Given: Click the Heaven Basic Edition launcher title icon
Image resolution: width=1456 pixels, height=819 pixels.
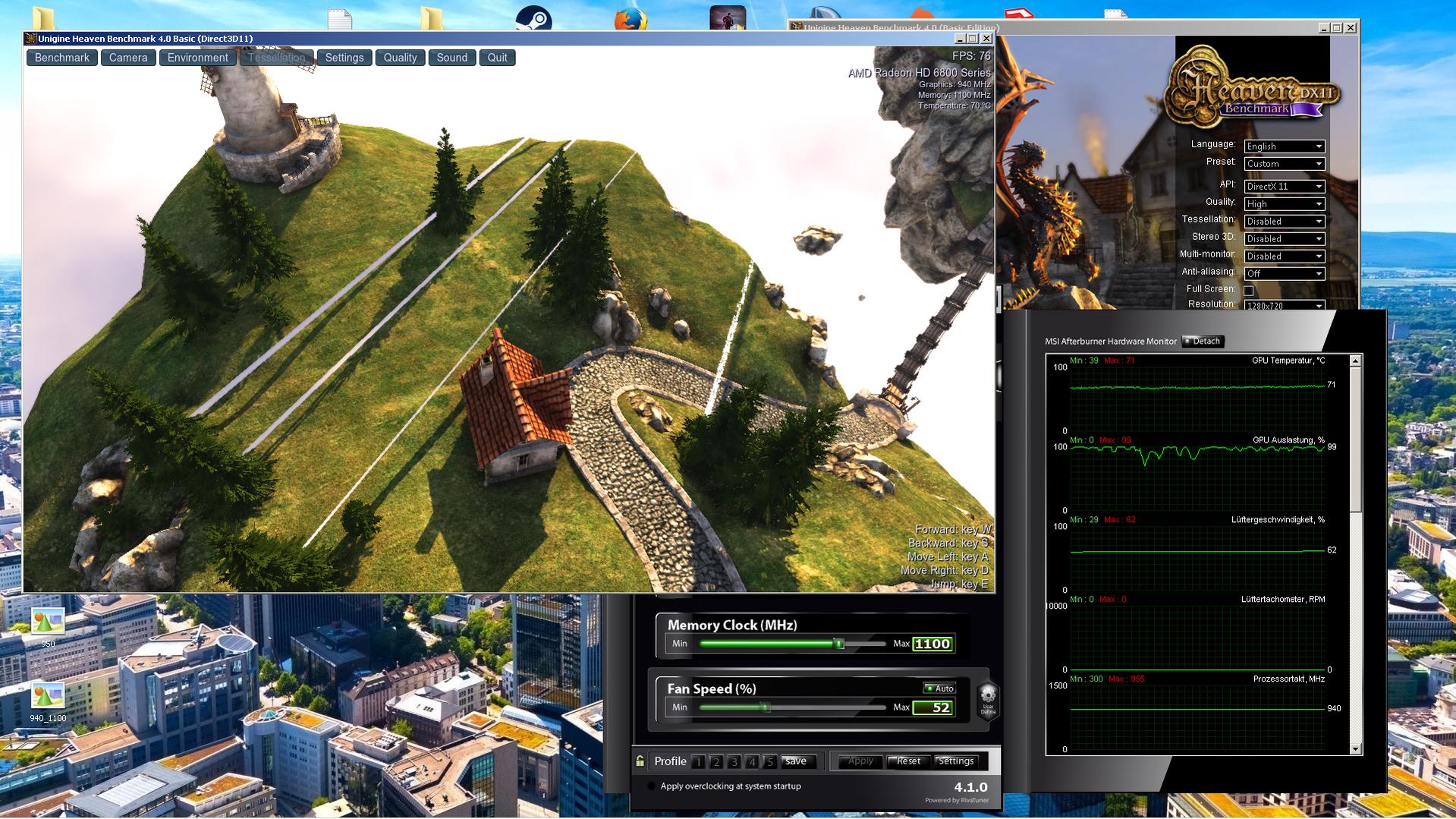Looking at the screenshot, I should click(x=797, y=27).
